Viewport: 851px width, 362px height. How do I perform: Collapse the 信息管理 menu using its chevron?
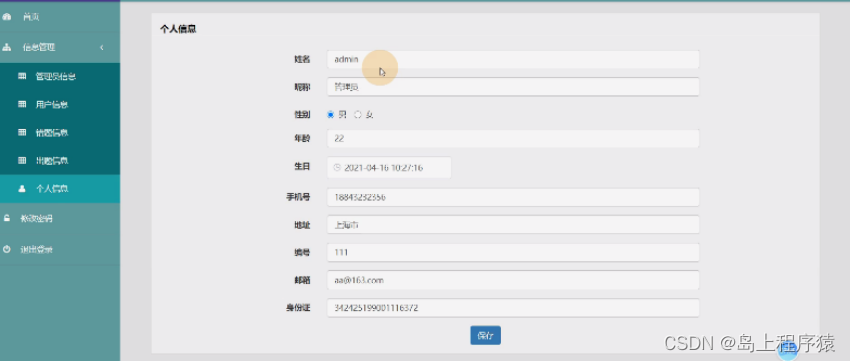101,48
